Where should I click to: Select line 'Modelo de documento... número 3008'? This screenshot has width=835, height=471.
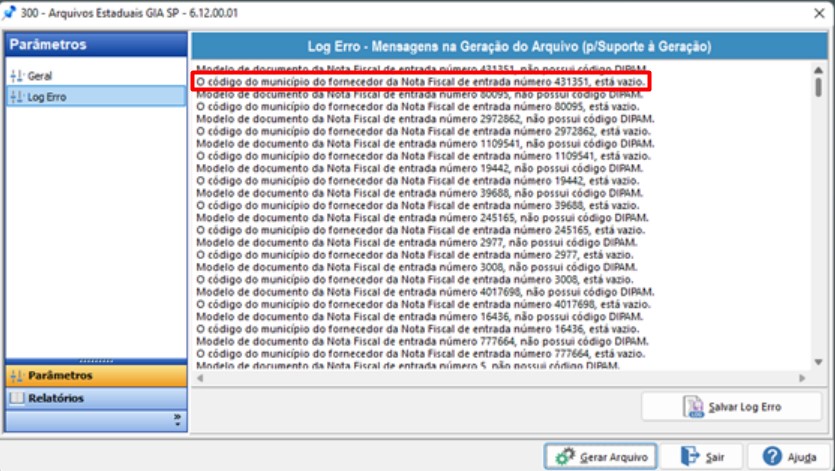416,267
